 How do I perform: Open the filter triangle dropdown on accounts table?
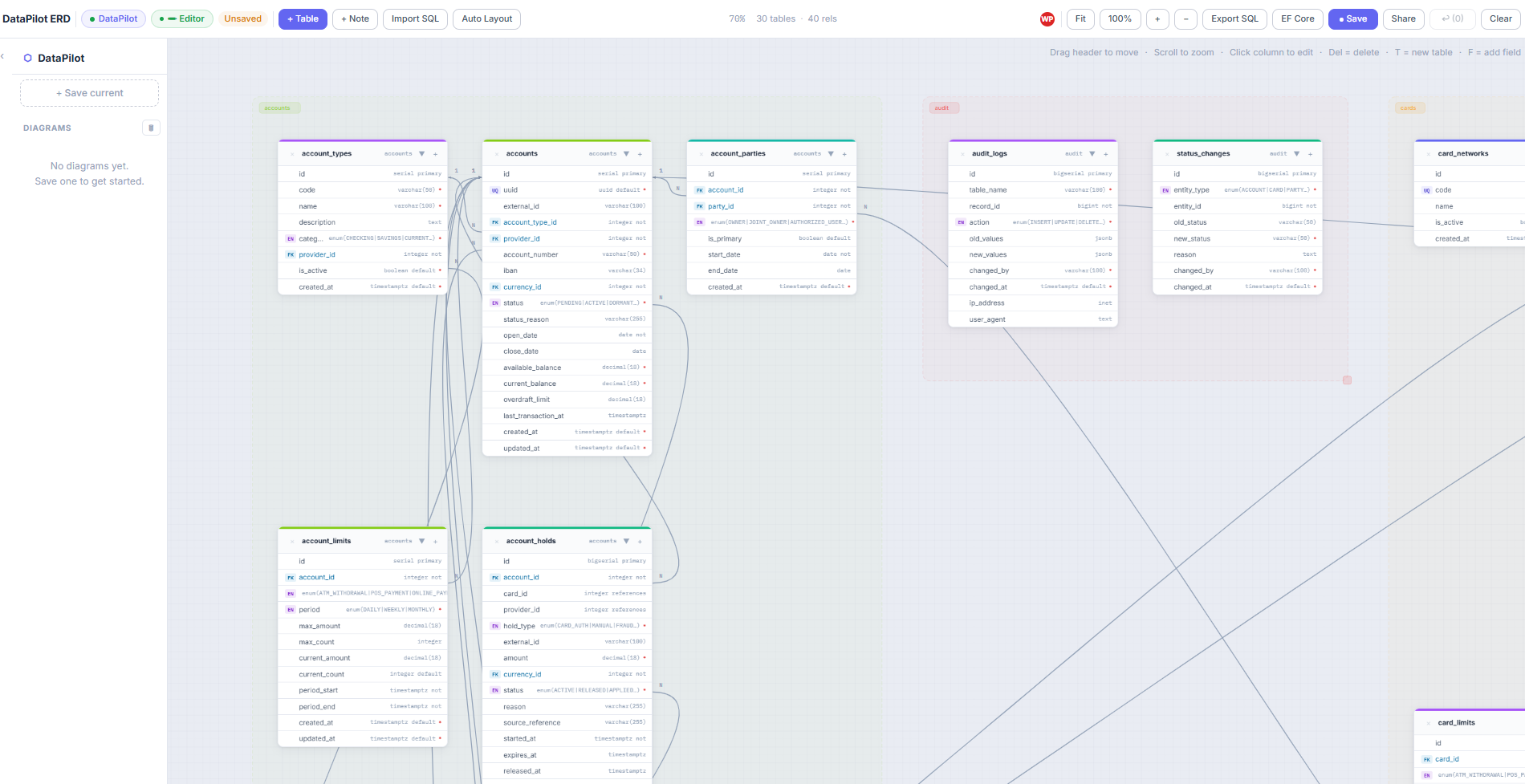(x=627, y=153)
